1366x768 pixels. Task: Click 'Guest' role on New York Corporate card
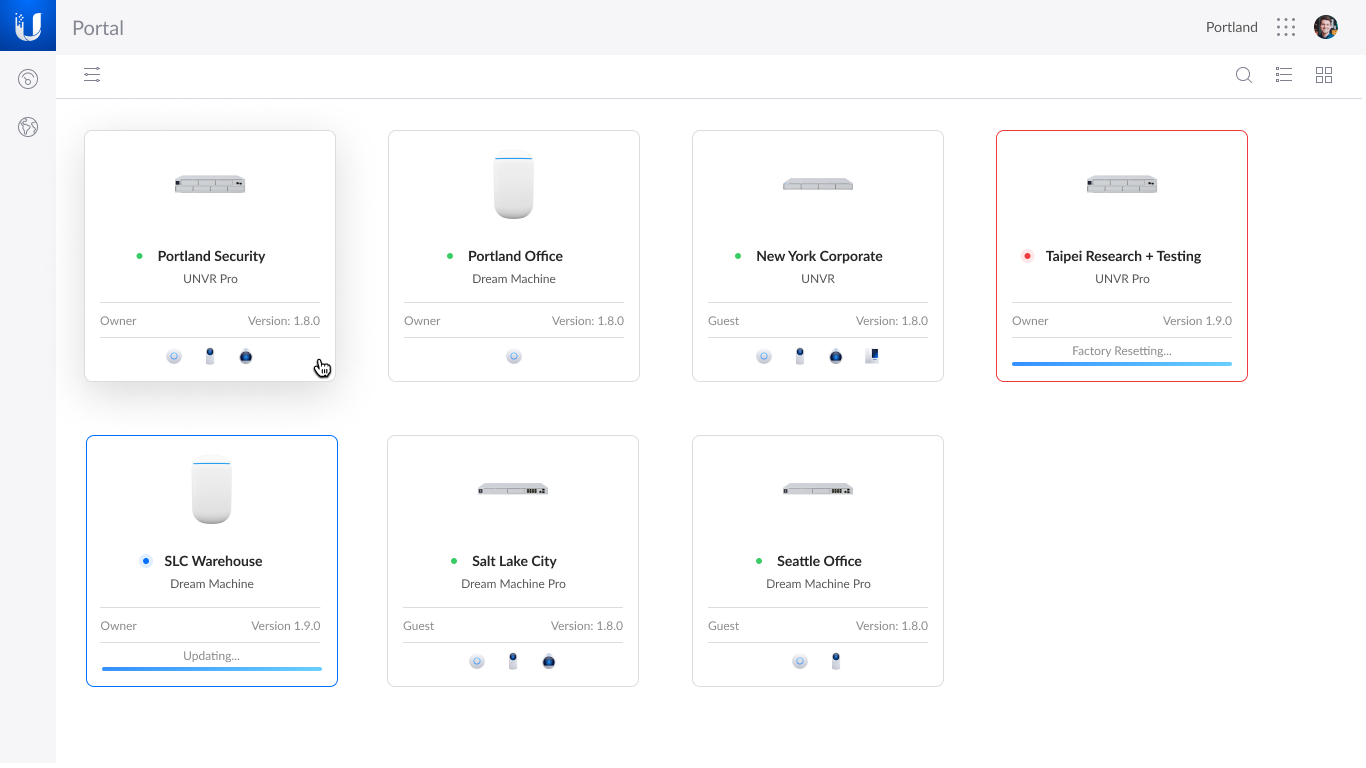(724, 321)
